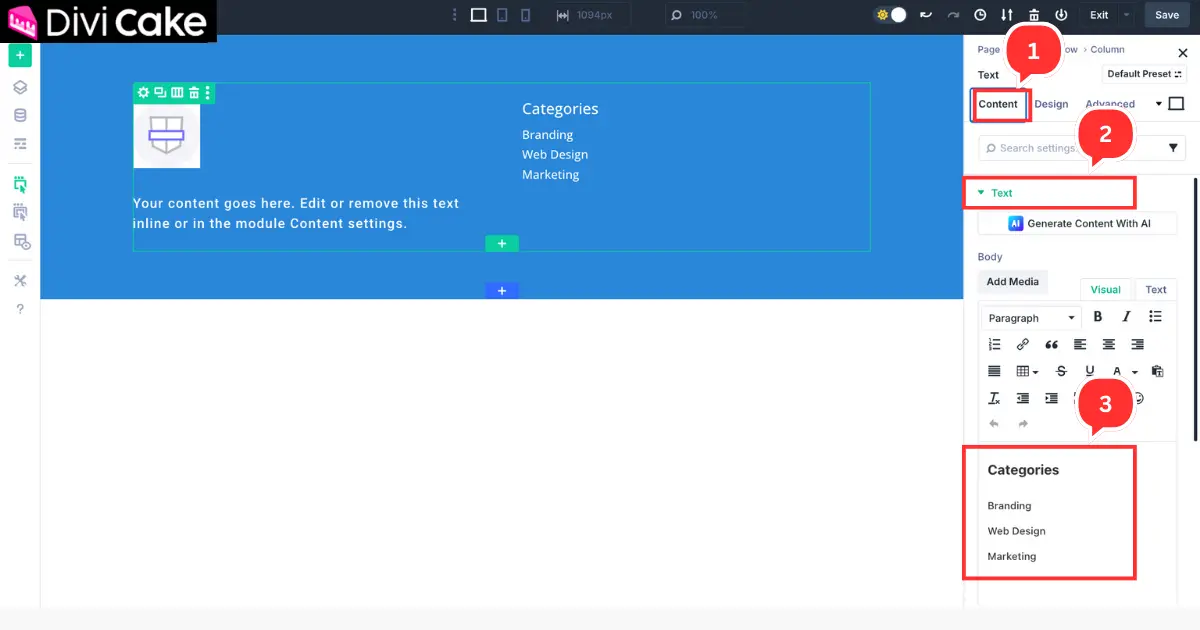Click the Add Media button
The width and height of the screenshot is (1200, 630).
pyautogui.click(x=1013, y=282)
